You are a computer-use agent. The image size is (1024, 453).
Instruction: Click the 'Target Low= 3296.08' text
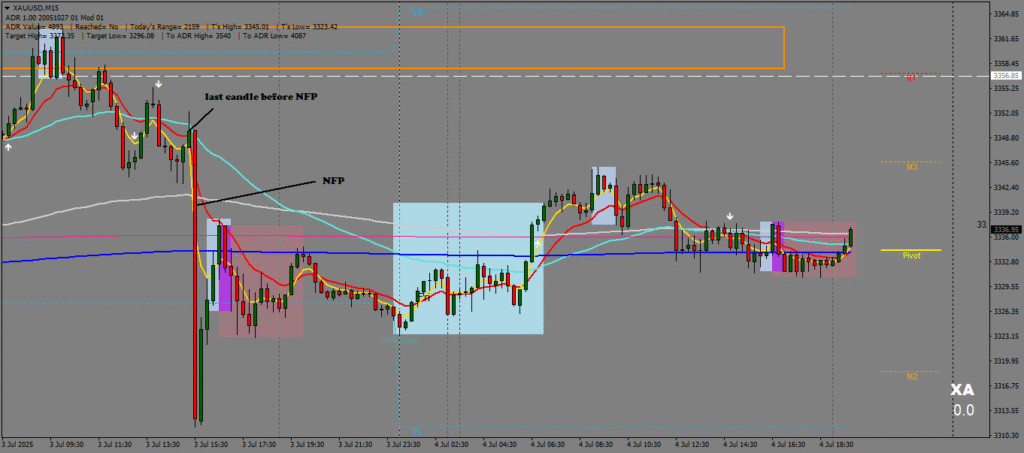(121, 36)
